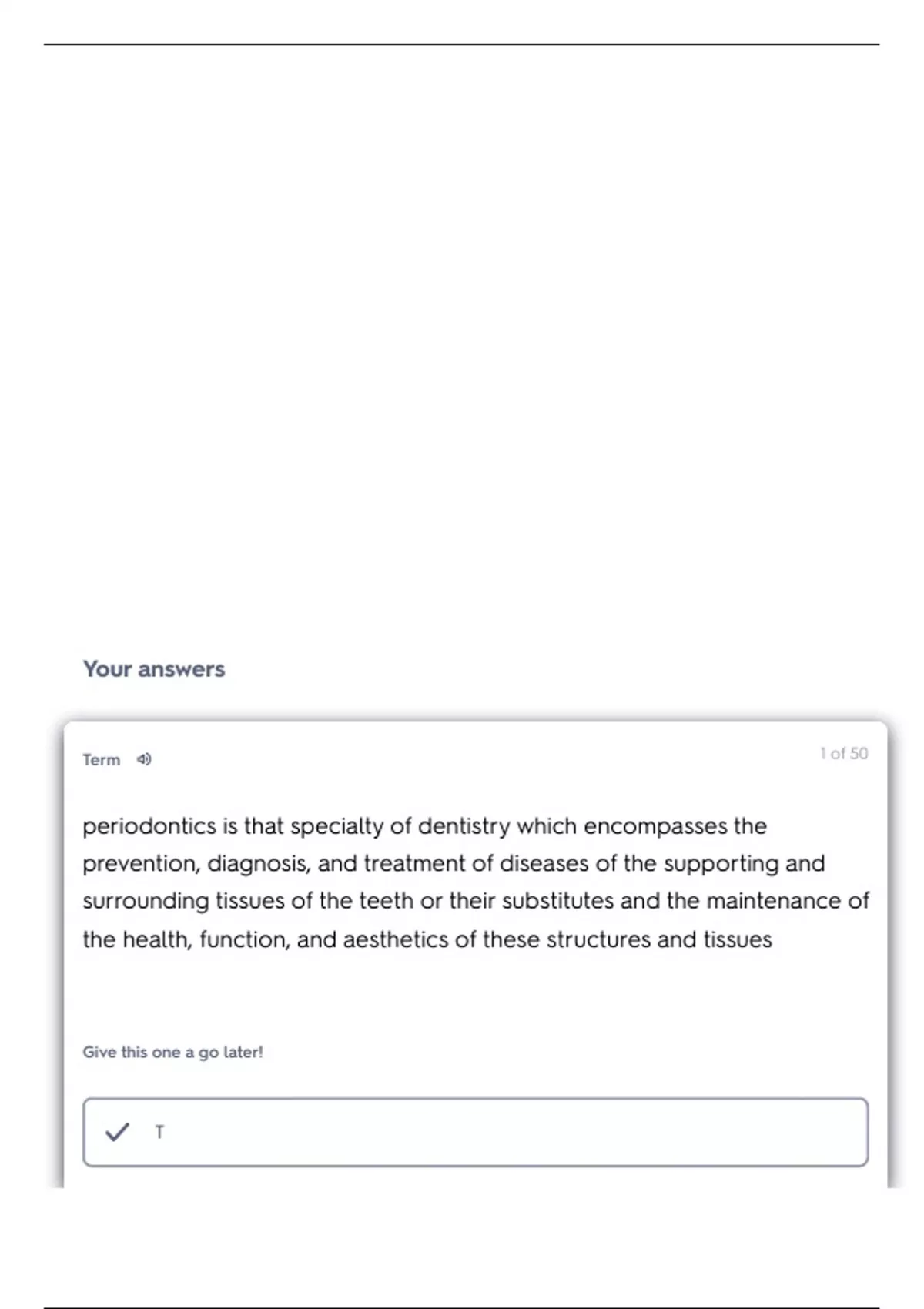Click the "Your answers" heading
This screenshot has width=924, height=1309.
tap(154, 668)
